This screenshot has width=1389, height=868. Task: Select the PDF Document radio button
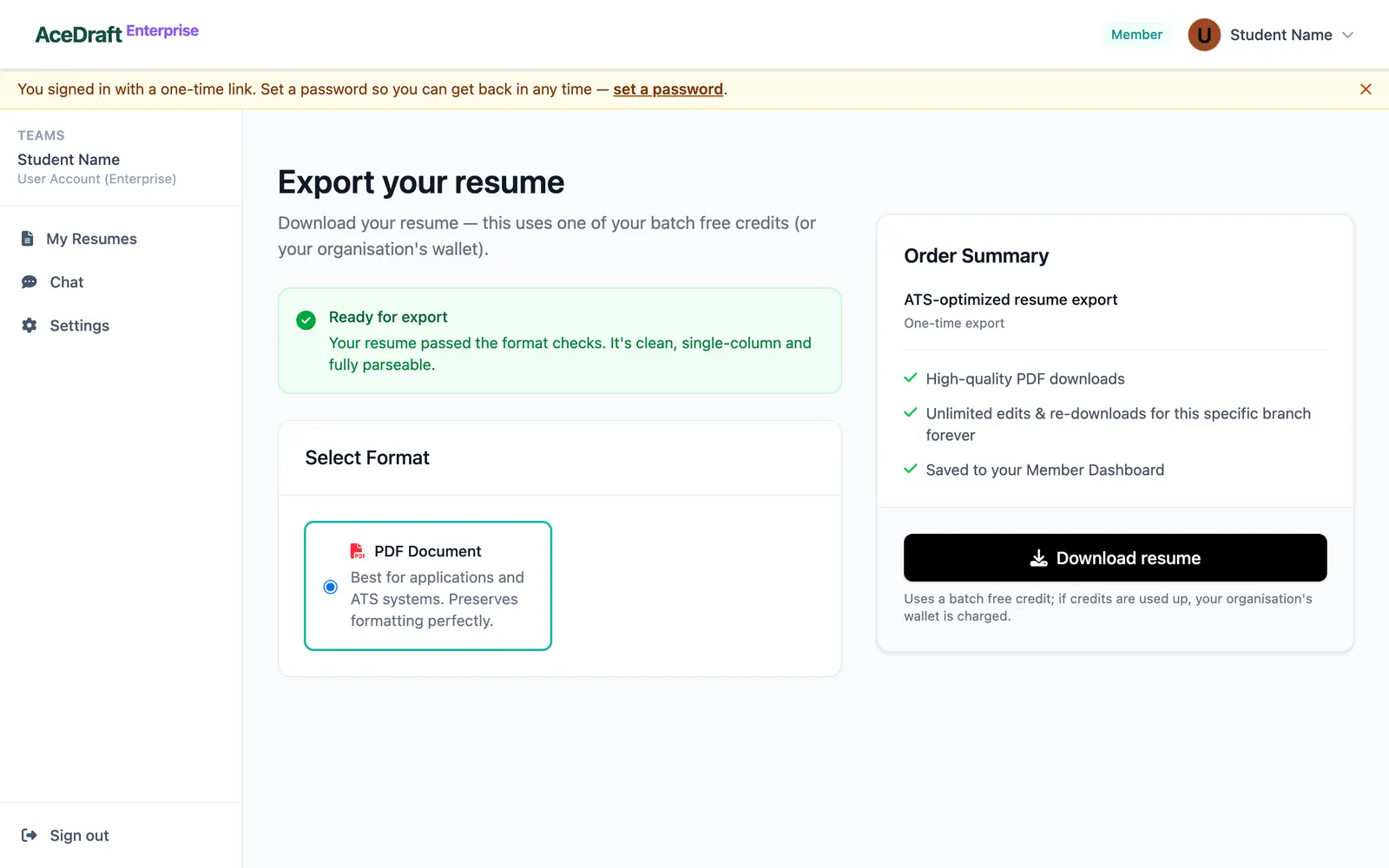point(330,587)
